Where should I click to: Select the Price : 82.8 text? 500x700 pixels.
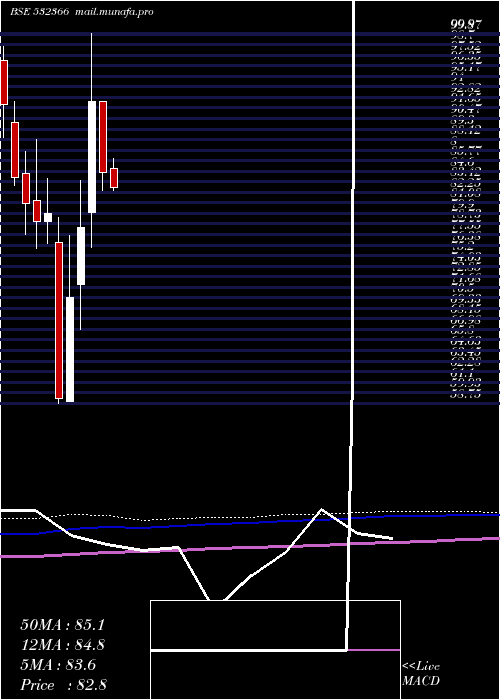pos(63,685)
